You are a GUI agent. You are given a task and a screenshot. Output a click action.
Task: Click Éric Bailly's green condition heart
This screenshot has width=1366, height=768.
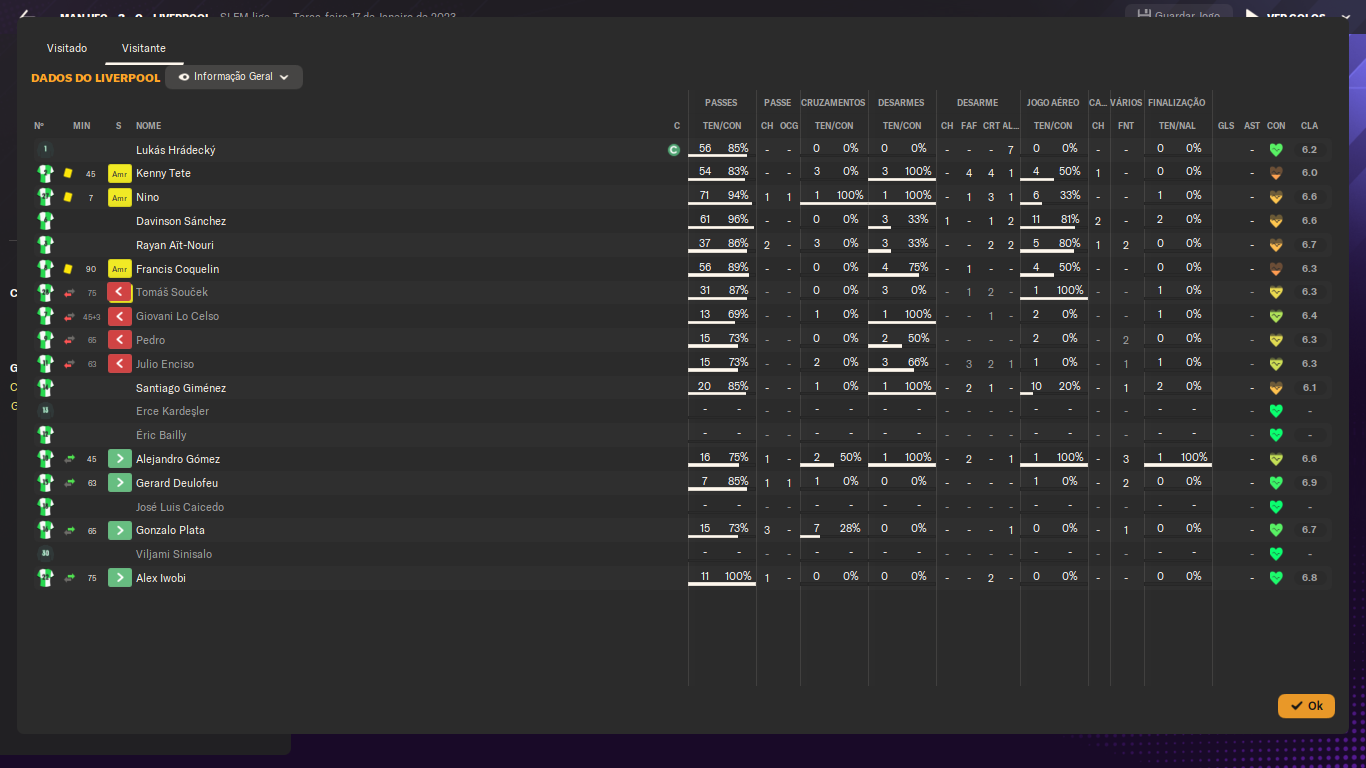point(1276,435)
